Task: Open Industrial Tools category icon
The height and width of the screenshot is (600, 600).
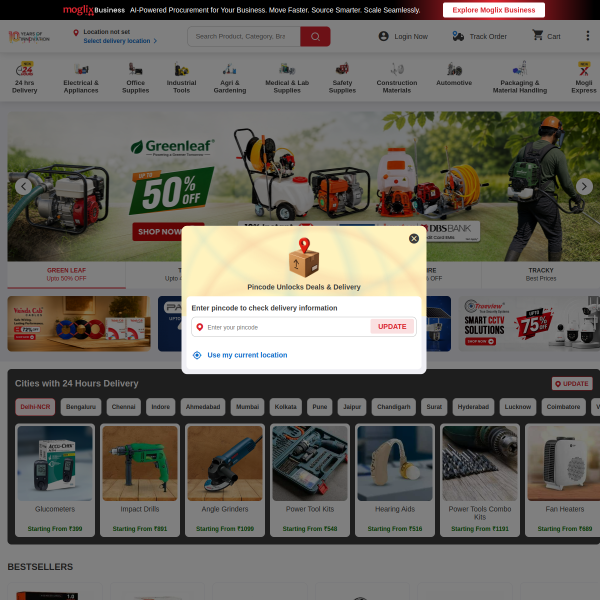Action: point(181,69)
